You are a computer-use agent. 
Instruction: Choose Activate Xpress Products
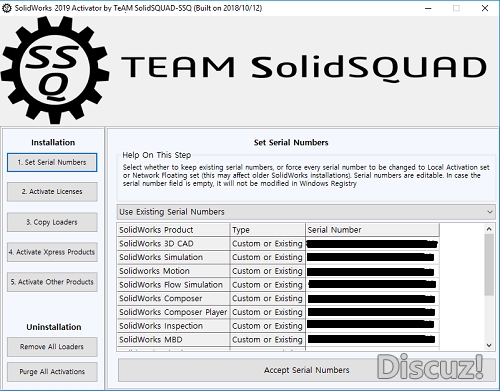tap(52, 252)
